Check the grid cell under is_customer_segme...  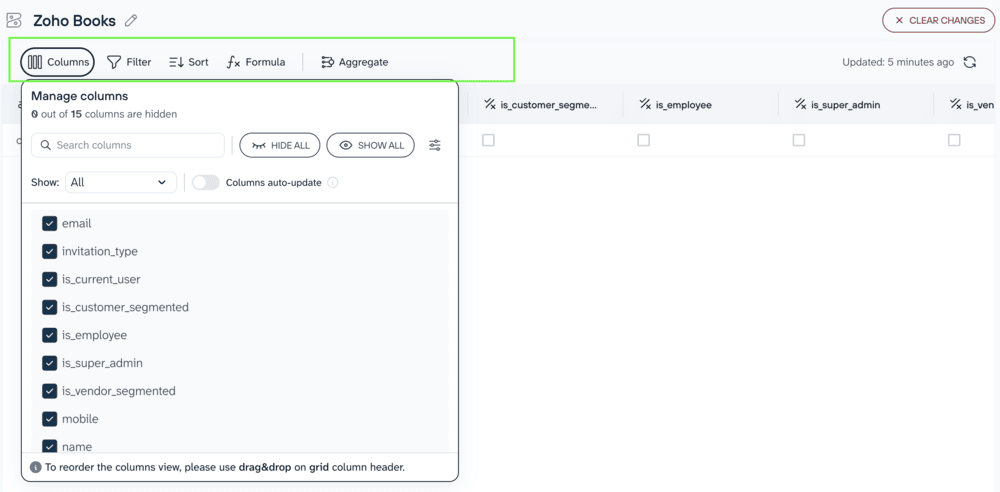(x=488, y=140)
